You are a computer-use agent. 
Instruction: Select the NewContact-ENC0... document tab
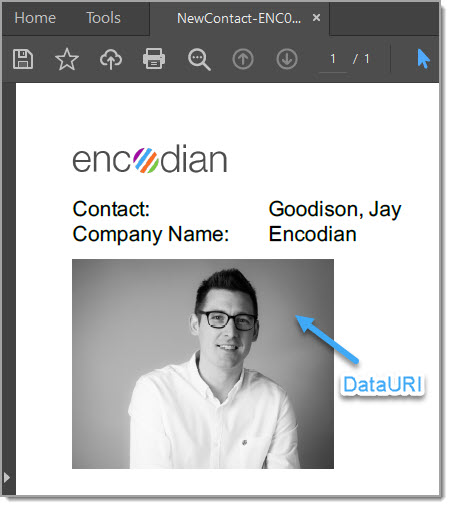[x=239, y=18]
